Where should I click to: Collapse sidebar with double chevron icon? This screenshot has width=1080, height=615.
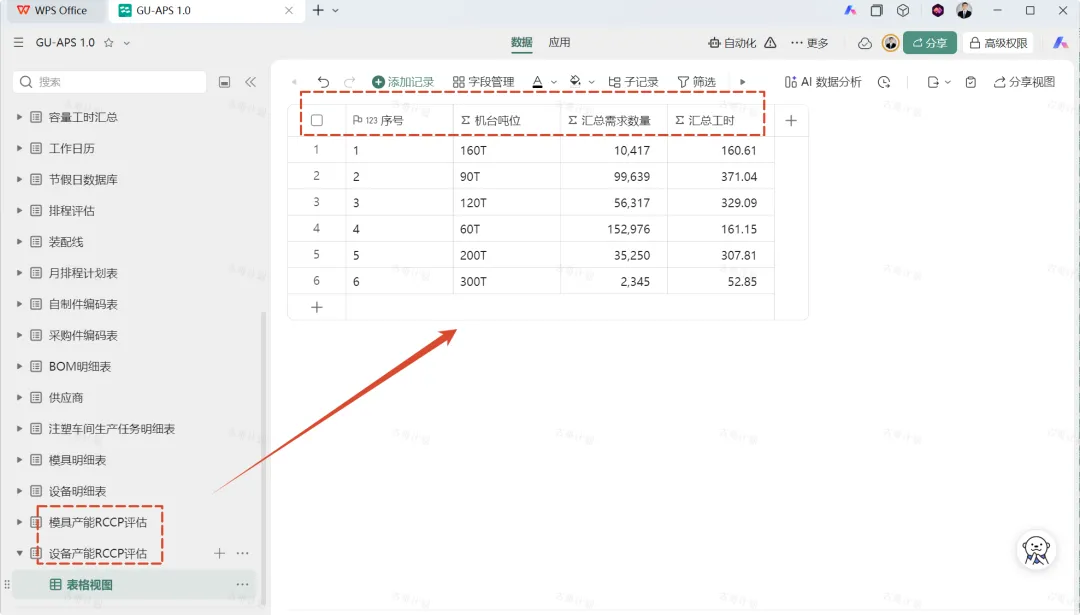251,82
